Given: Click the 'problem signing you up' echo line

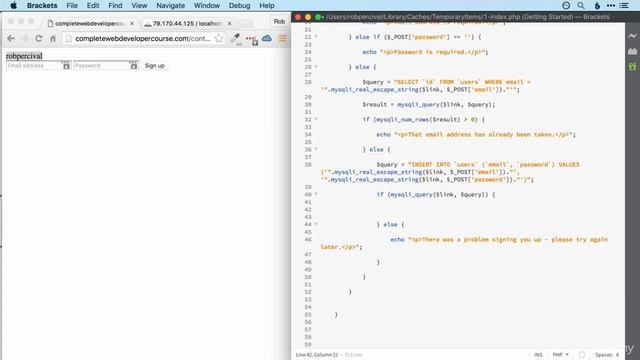Looking at the screenshot, I should 464,243.
